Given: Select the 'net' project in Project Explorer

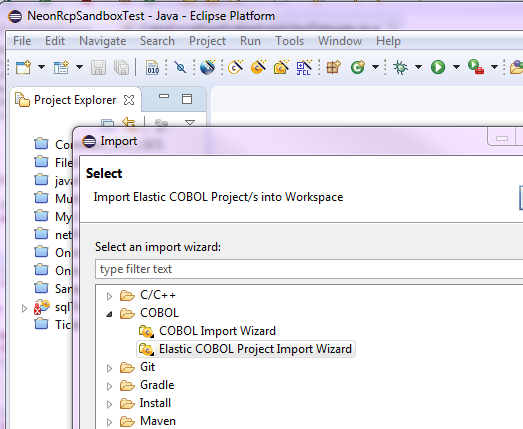Looking at the screenshot, I should tap(53, 235).
